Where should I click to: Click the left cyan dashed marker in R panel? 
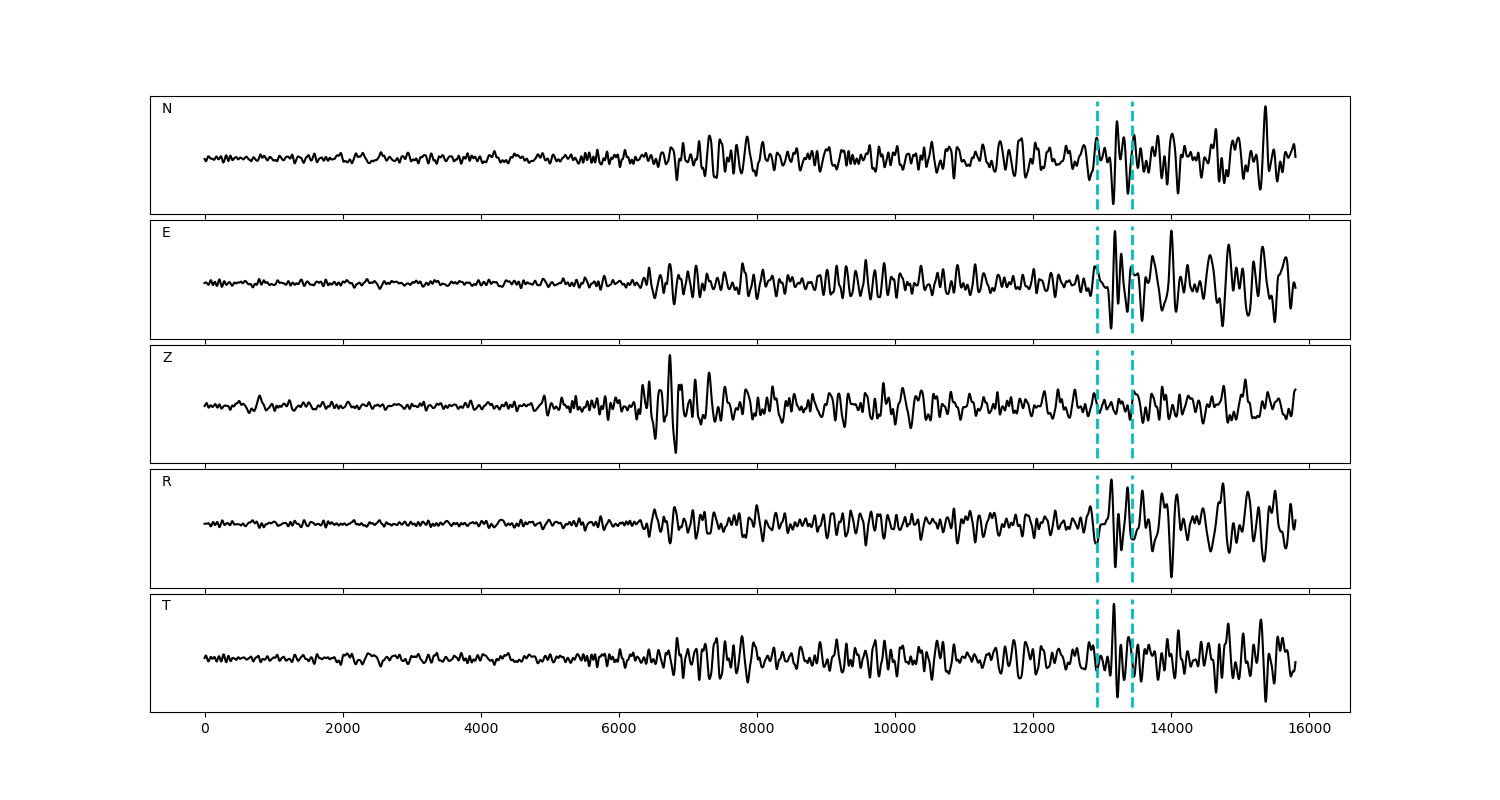pyautogui.click(x=1097, y=550)
